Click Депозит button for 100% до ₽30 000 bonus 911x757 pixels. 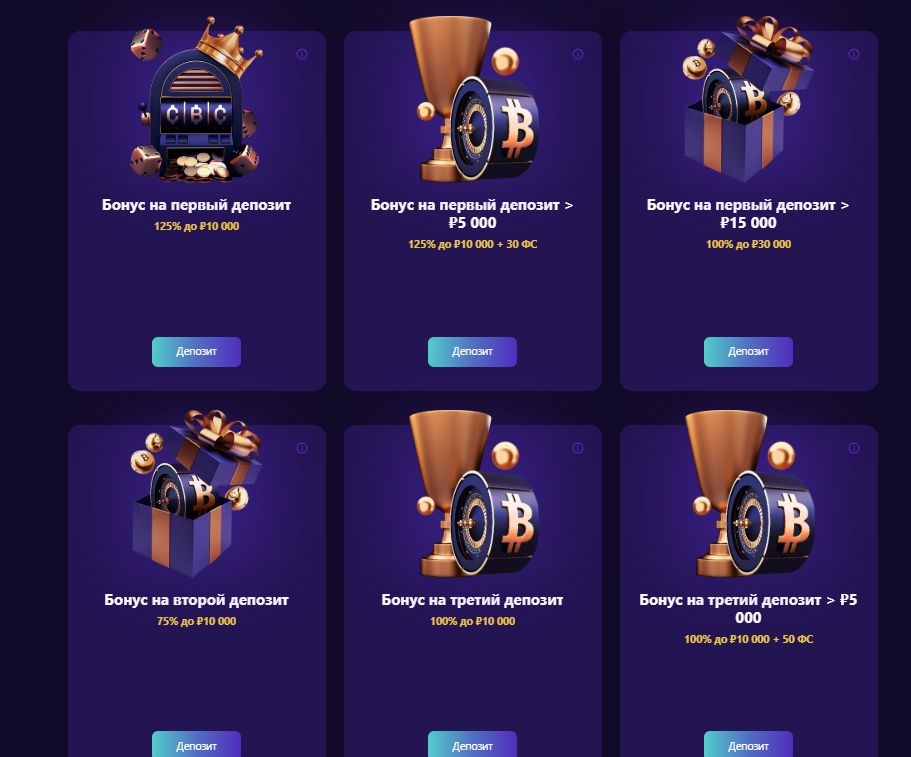click(748, 351)
